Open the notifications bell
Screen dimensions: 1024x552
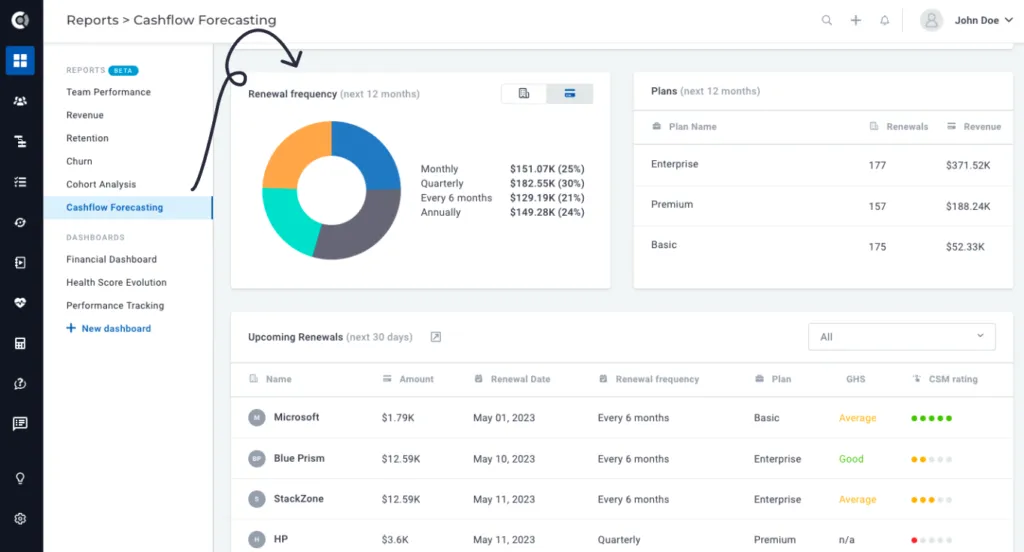pyautogui.click(x=884, y=20)
